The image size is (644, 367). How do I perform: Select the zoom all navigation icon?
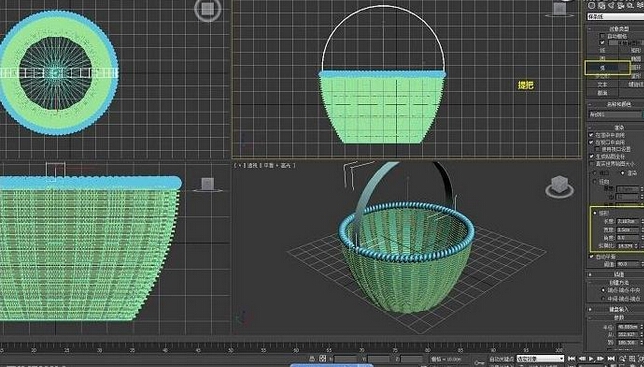pyautogui.click(x=632, y=359)
